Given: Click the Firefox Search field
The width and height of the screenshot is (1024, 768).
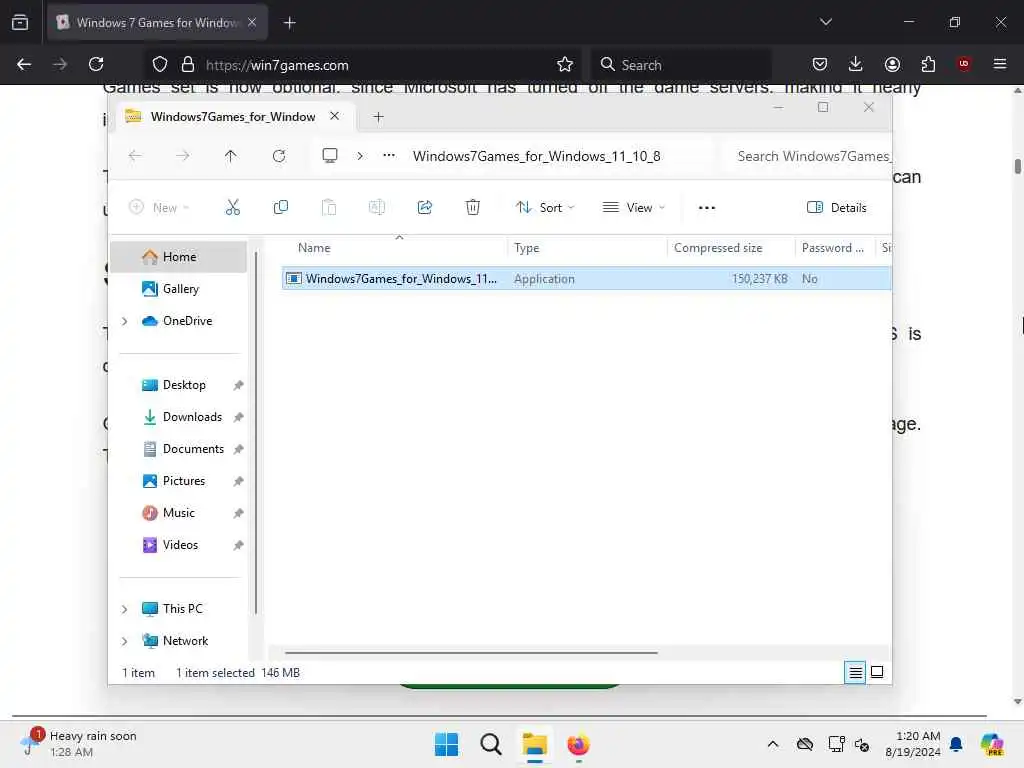Looking at the screenshot, I should (682, 64).
